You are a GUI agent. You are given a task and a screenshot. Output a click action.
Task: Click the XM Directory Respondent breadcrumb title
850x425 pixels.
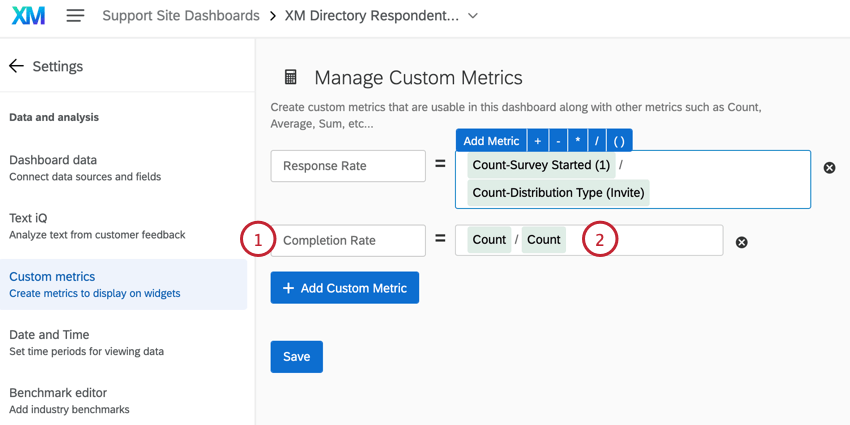click(372, 16)
